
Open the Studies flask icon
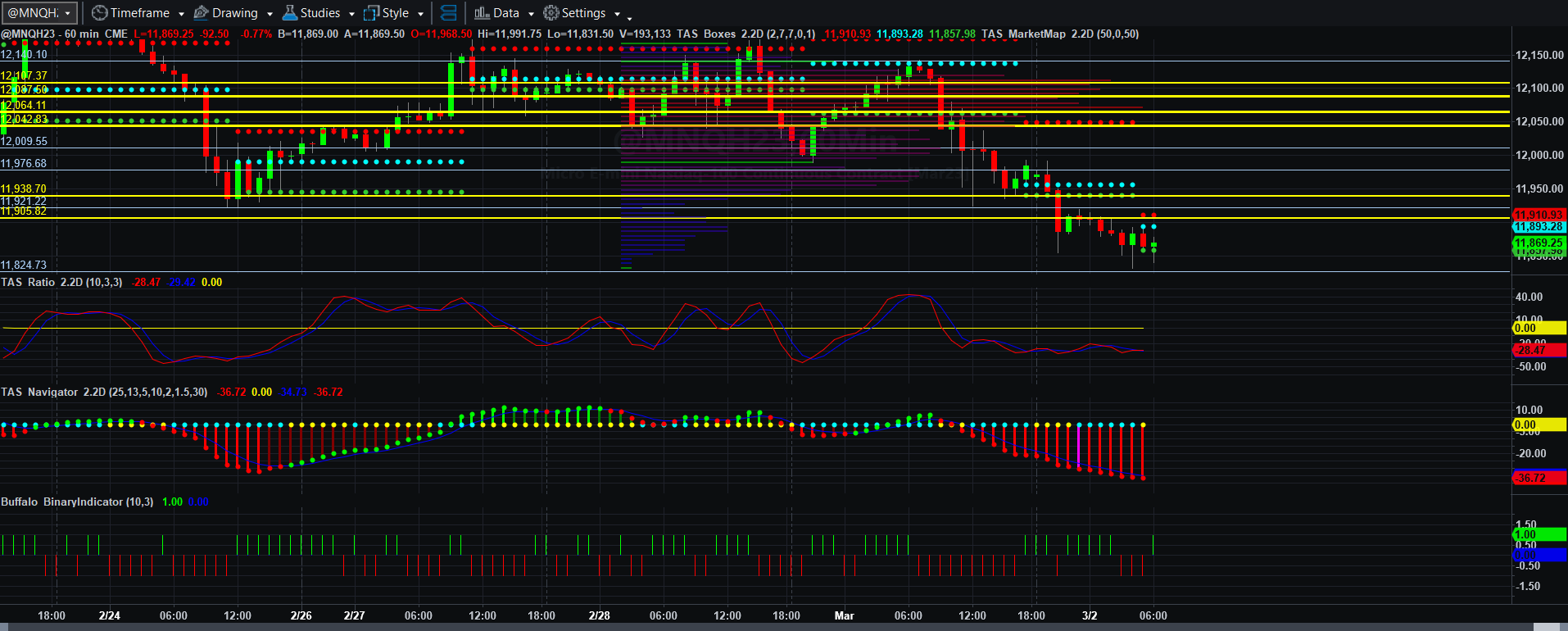click(x=290, y=13)
